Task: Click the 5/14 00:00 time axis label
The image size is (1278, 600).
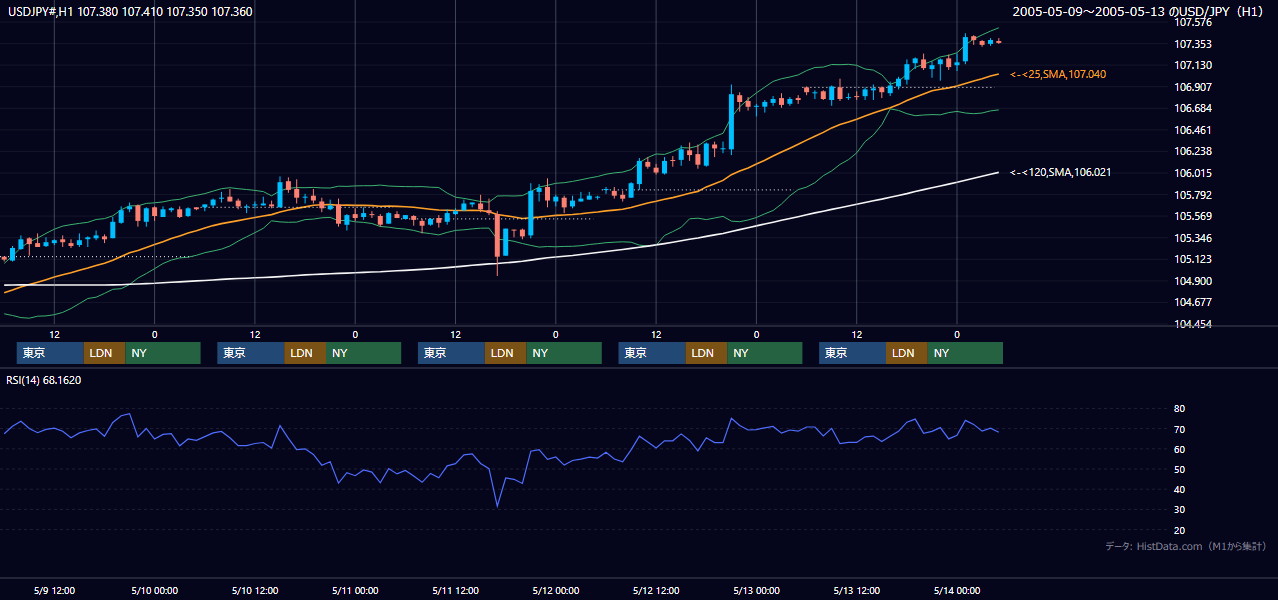Action: coord(957,590)
